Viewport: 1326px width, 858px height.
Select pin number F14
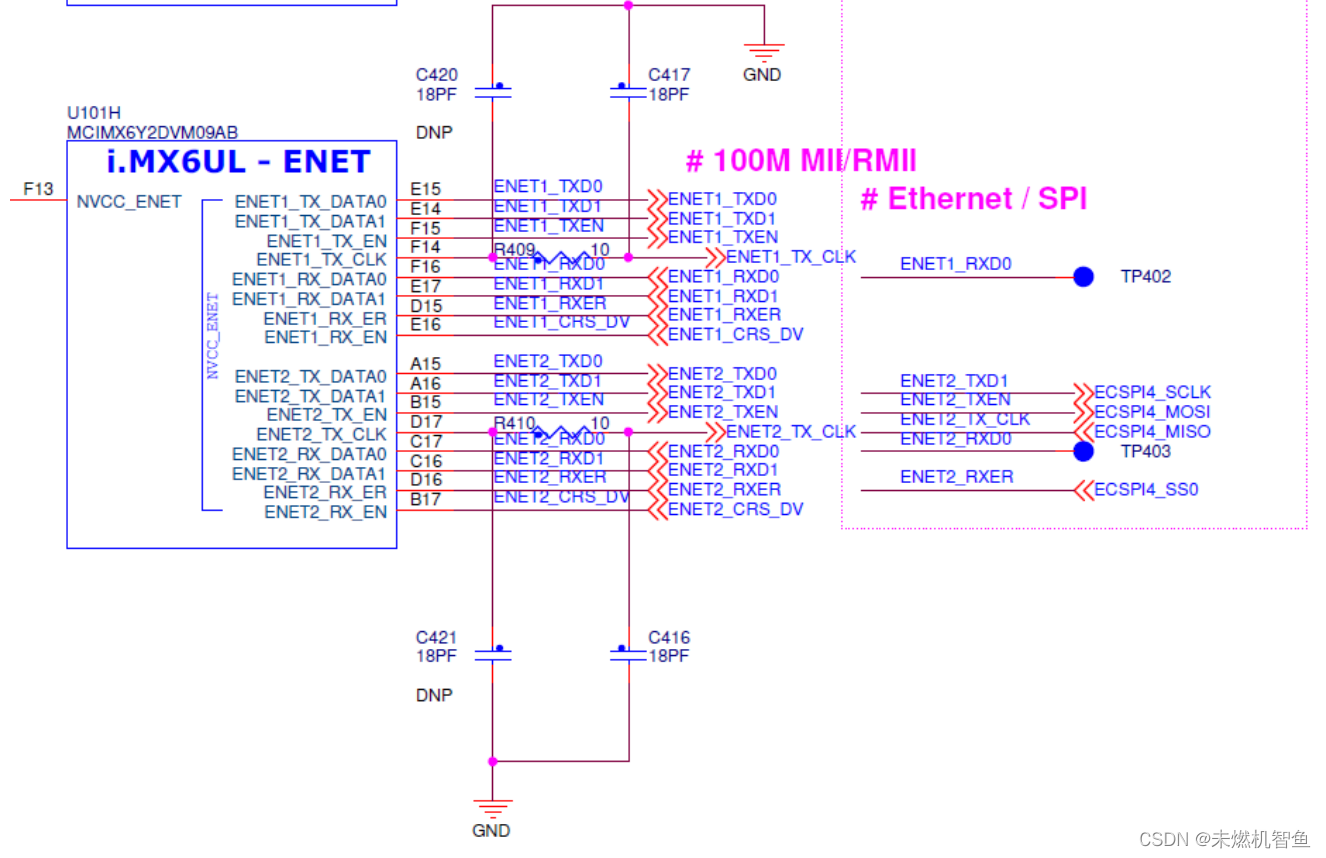point(426,247)
